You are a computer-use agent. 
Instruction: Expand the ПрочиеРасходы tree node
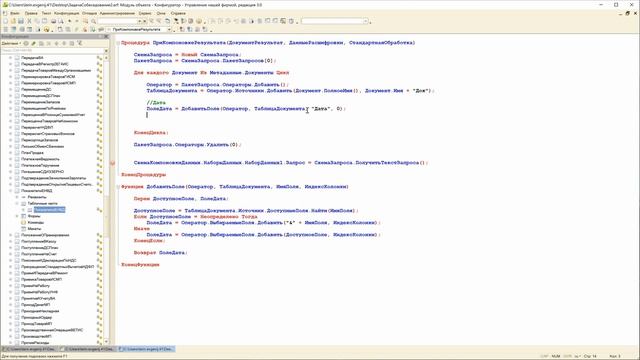tap(11, 342)
